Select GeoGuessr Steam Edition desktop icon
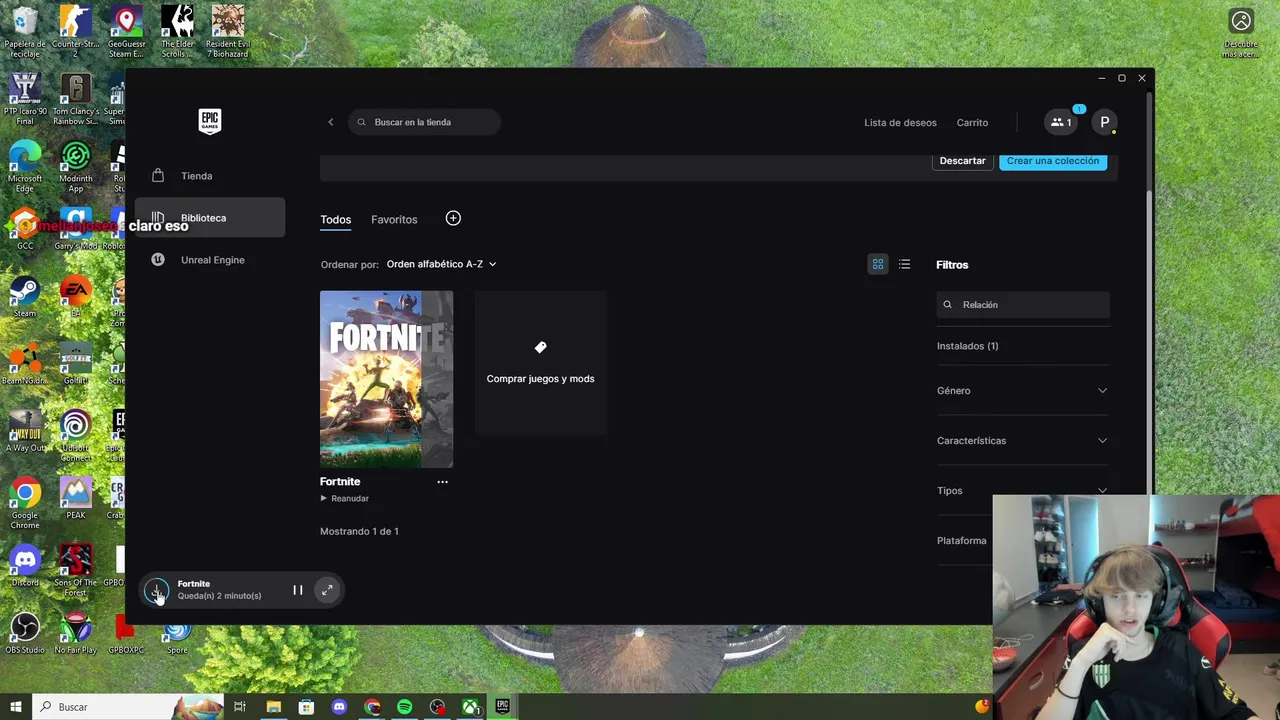The width and height of the screenshot is (1280, 720). [126, 32]
